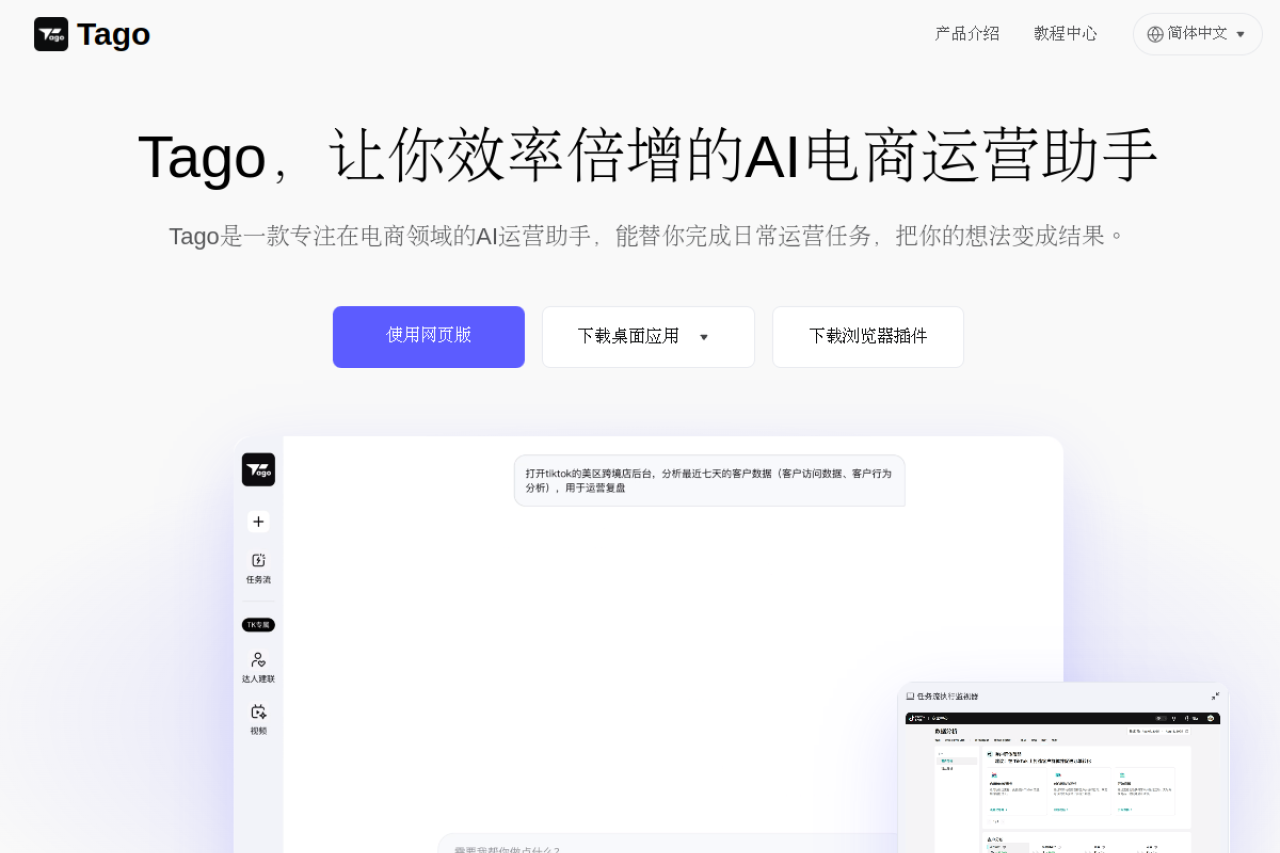Open a new conversation with the plus icon

tap(258, 521)
